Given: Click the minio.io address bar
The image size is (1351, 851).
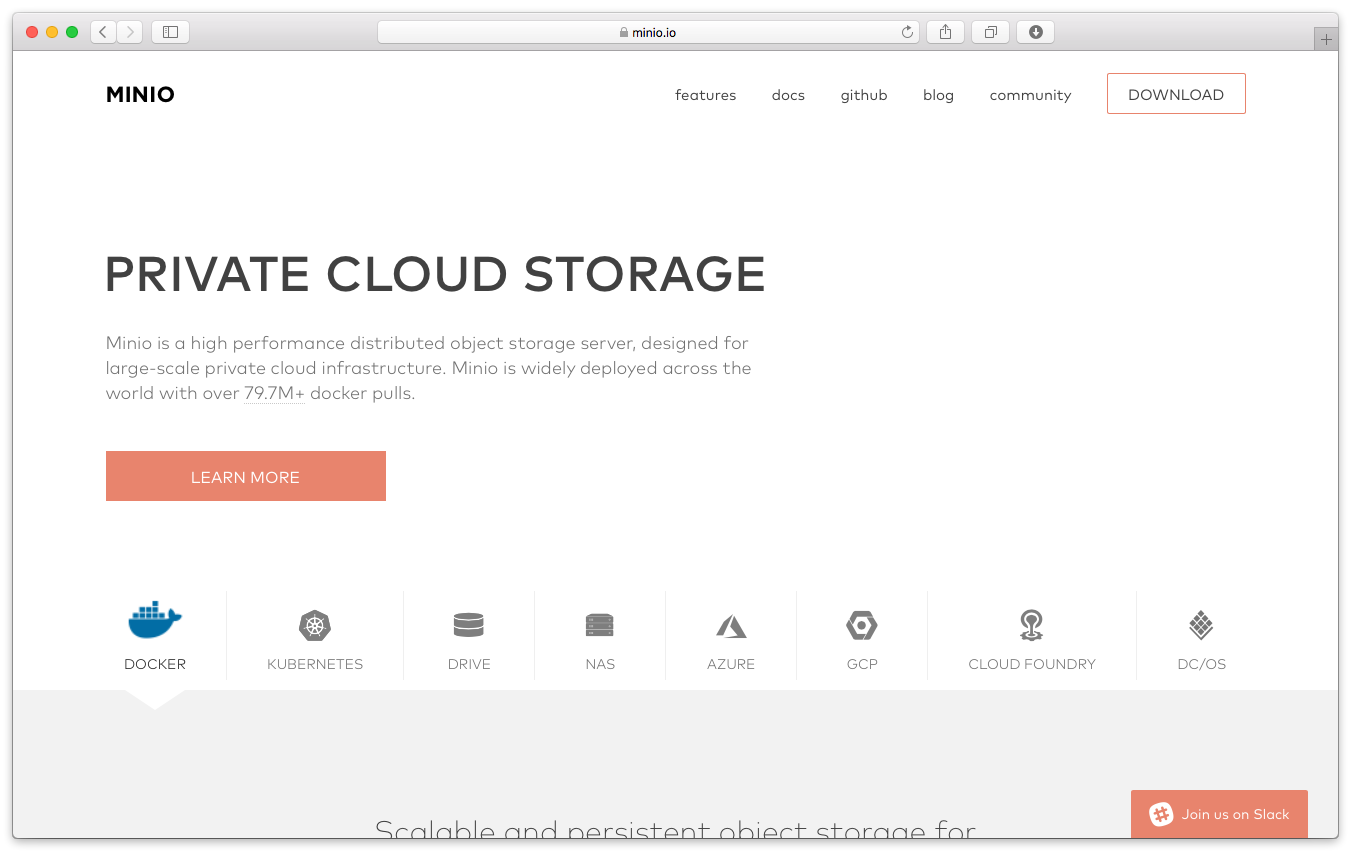Looking at the screenshot, I should 648,32.
